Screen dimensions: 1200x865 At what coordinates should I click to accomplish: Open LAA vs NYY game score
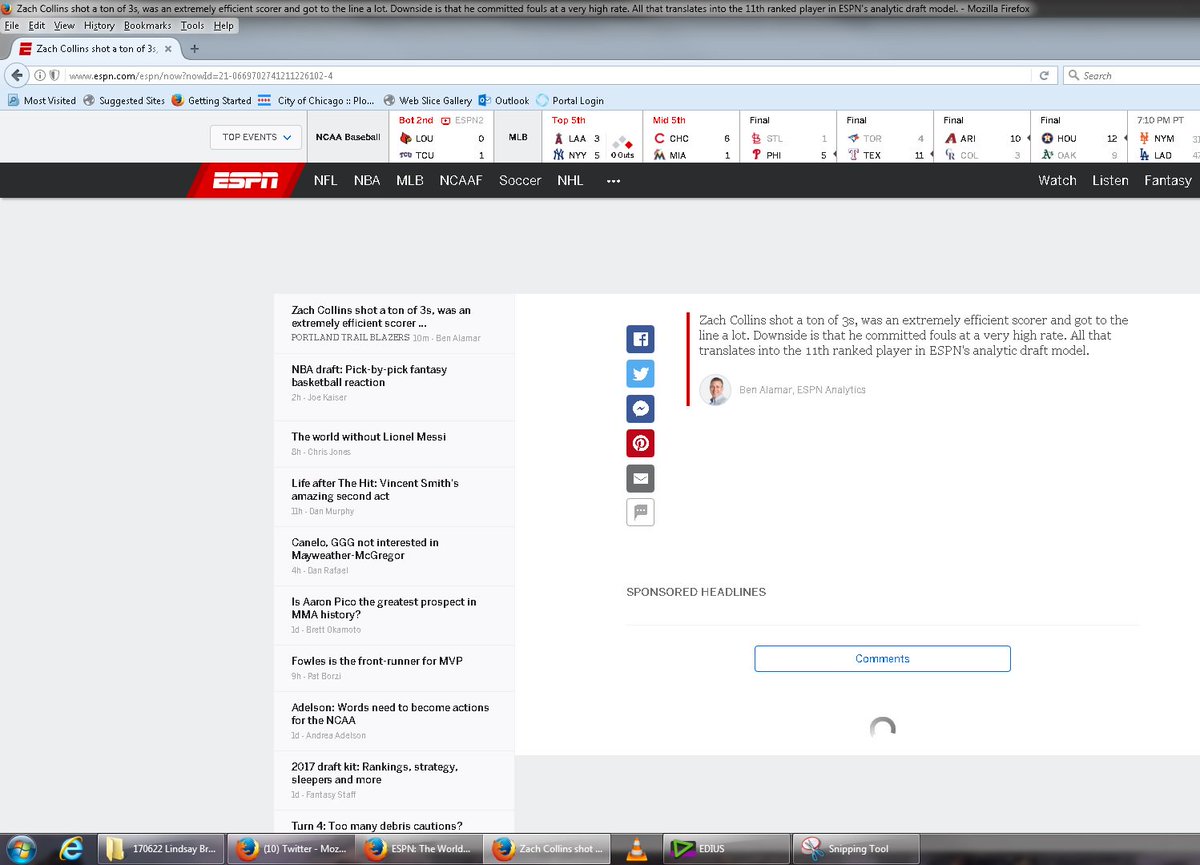point(592,138)
